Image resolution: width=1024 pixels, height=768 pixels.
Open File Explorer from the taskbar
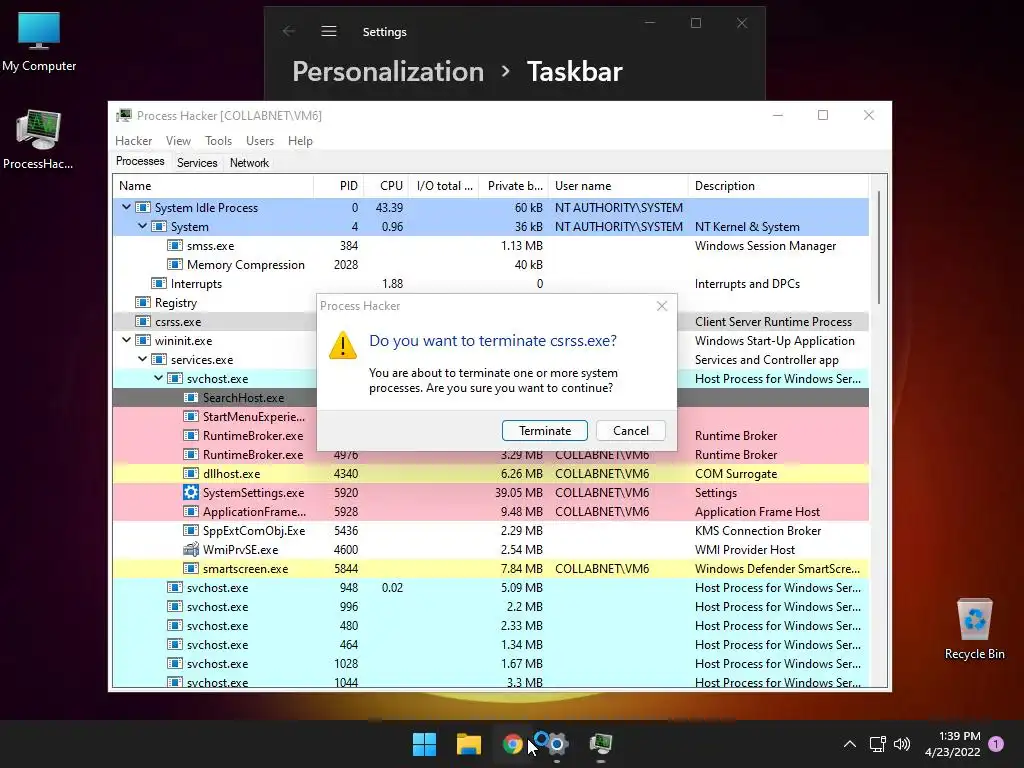469,744
